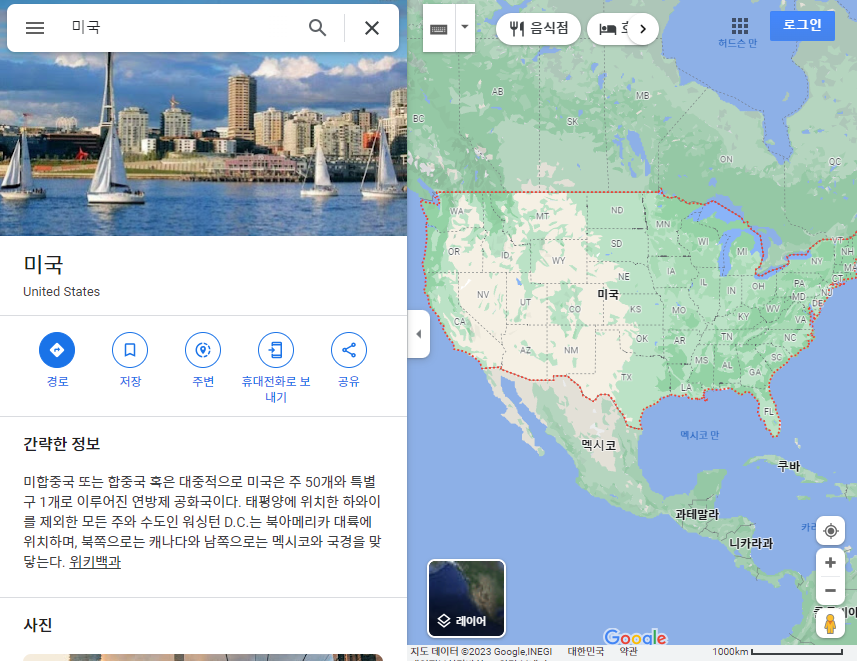Click the 지도 데이터 ©2023 attribution
This screenshot has width=857, height=661.
click(481, 651)
